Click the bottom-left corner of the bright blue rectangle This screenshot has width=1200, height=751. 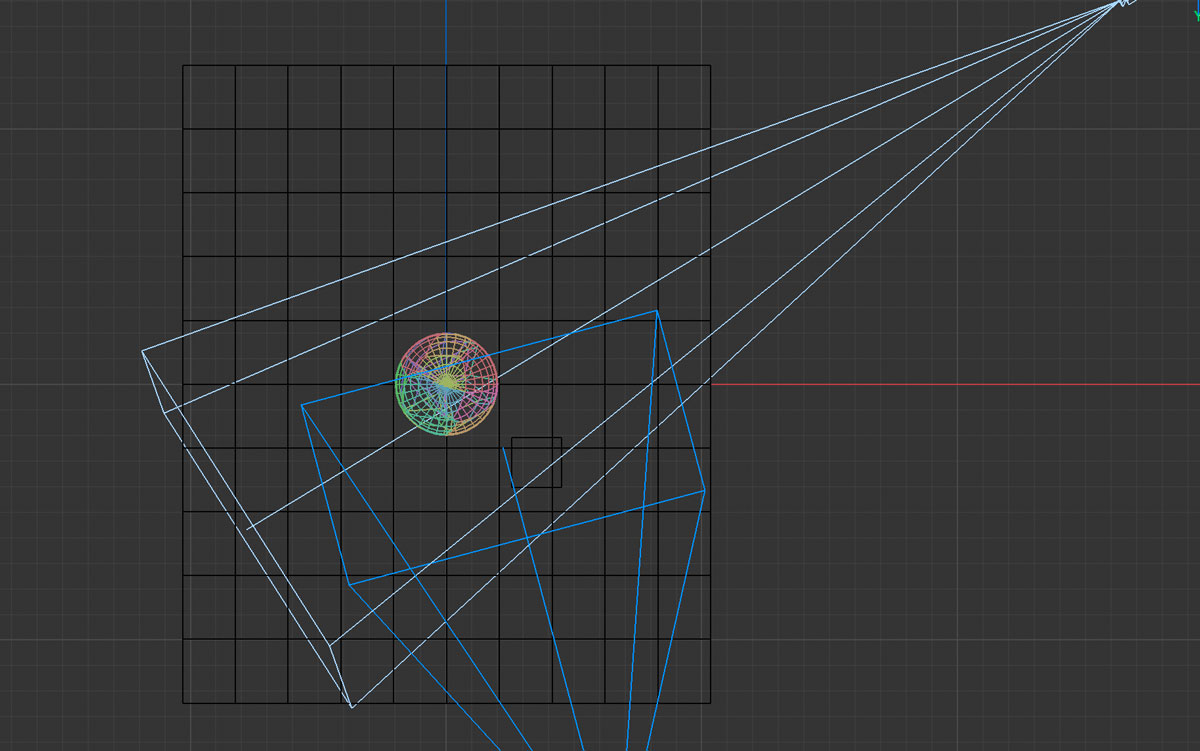(349, 586)
